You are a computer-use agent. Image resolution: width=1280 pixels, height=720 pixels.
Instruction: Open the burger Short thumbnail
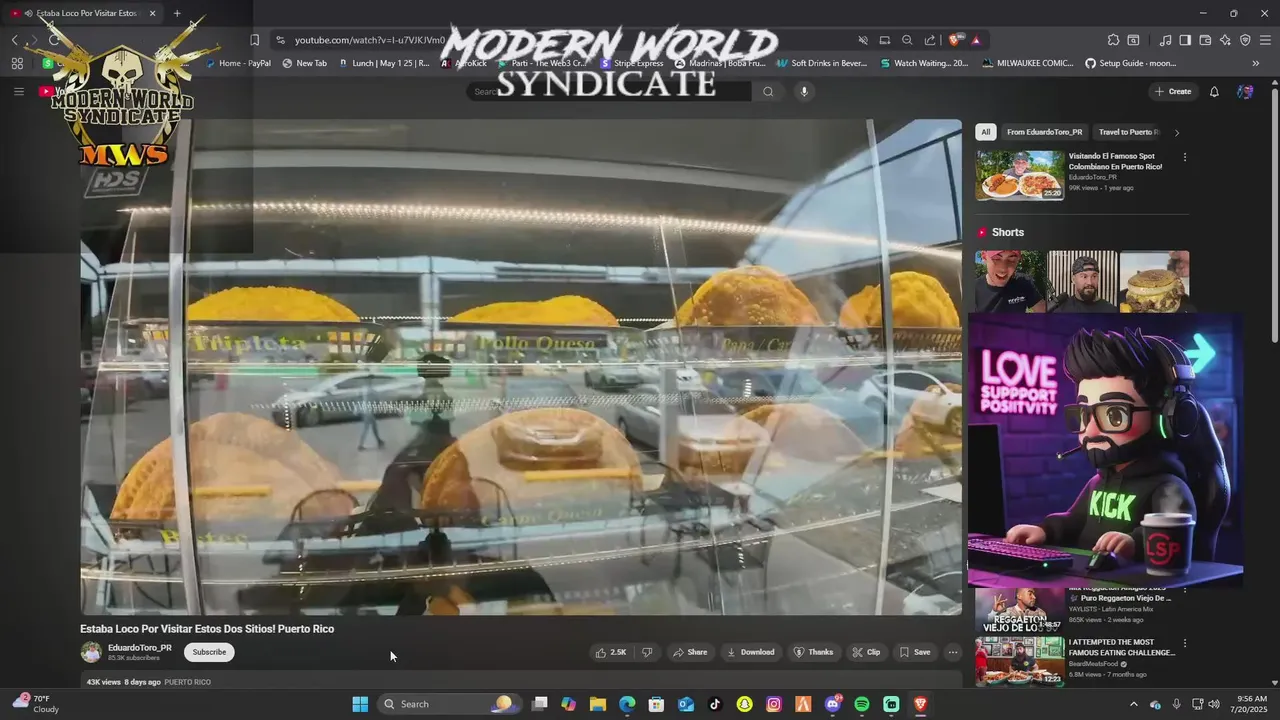(x=1155, y=282)
